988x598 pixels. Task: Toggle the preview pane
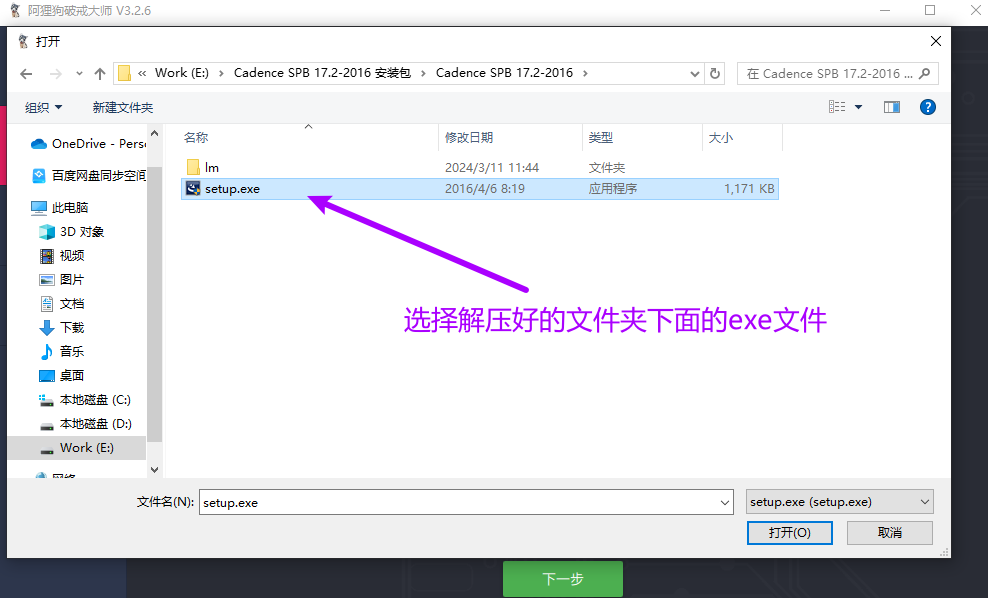[x=892, y=107]
